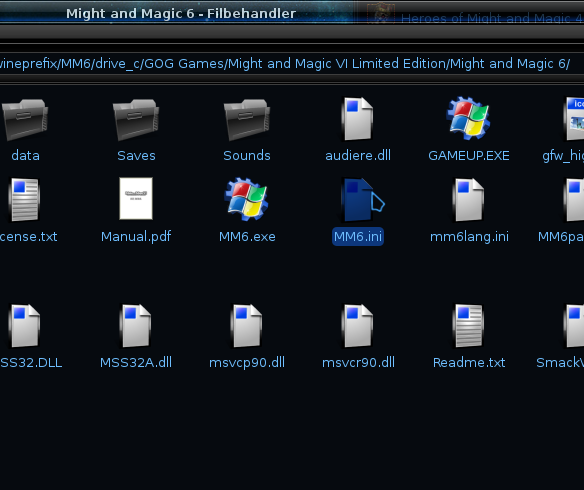Select the Readme.txt file icon

tap(468, 326)
